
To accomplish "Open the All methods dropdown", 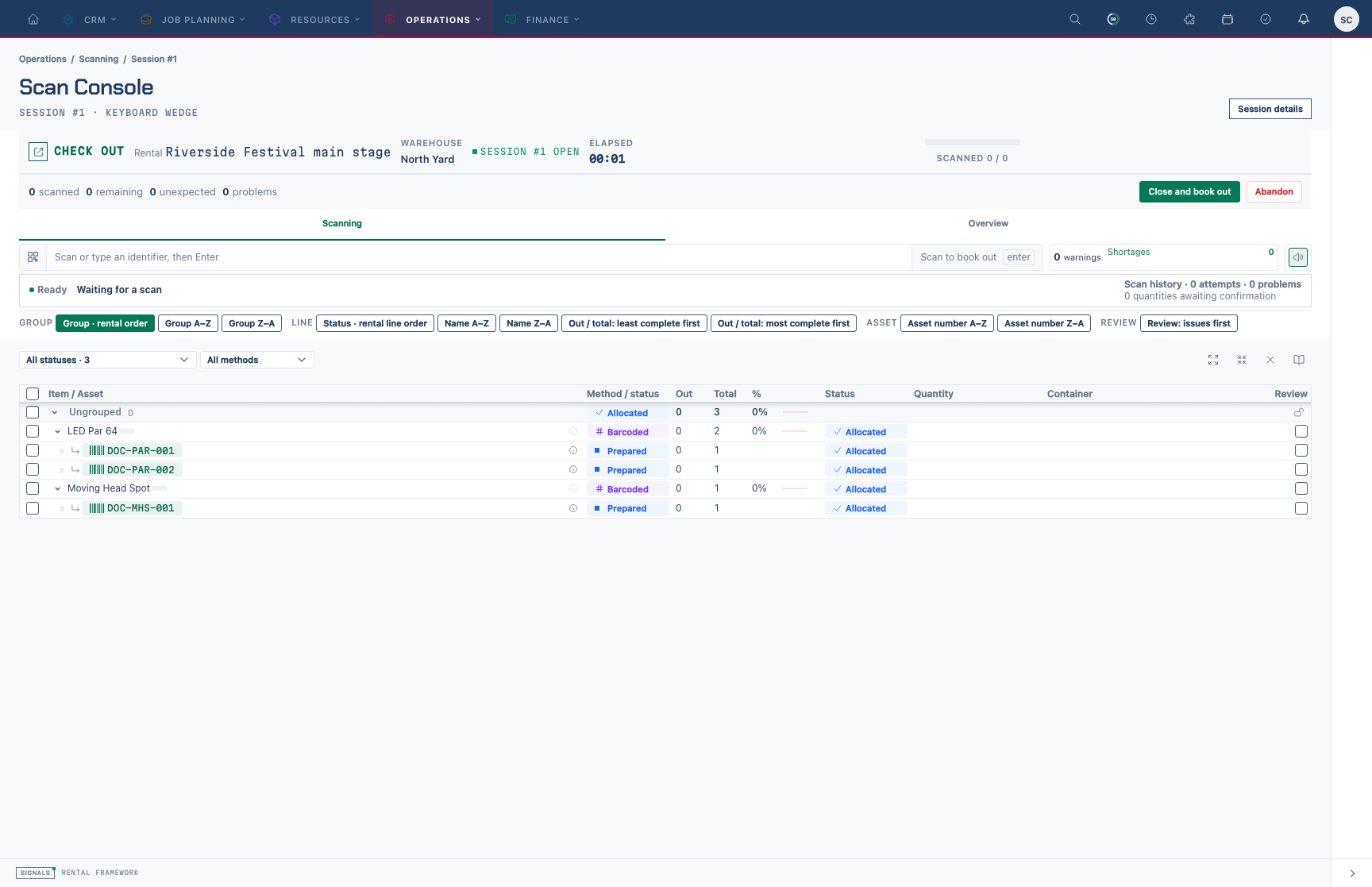I will point(257,360).
